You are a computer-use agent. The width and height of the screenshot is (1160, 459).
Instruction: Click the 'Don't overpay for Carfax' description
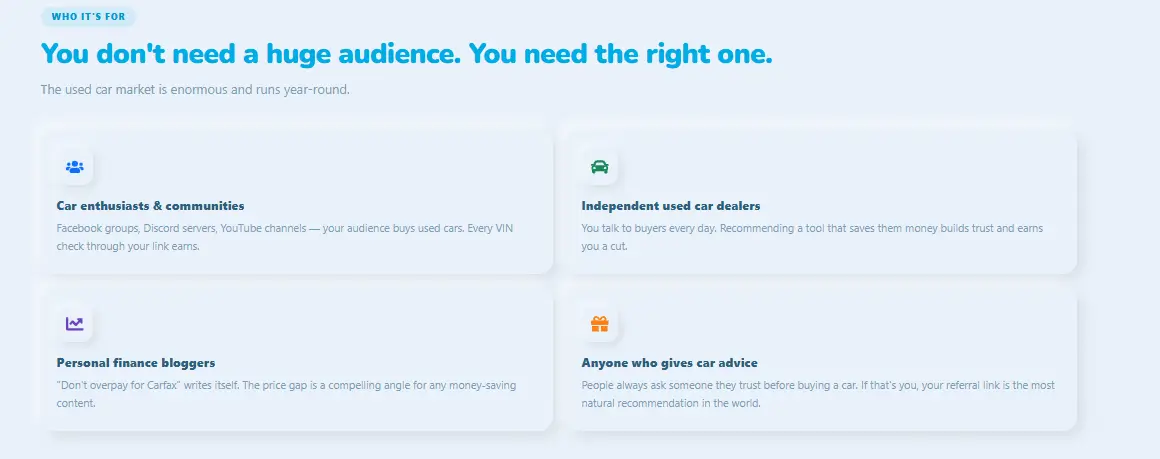coord(286,394)
